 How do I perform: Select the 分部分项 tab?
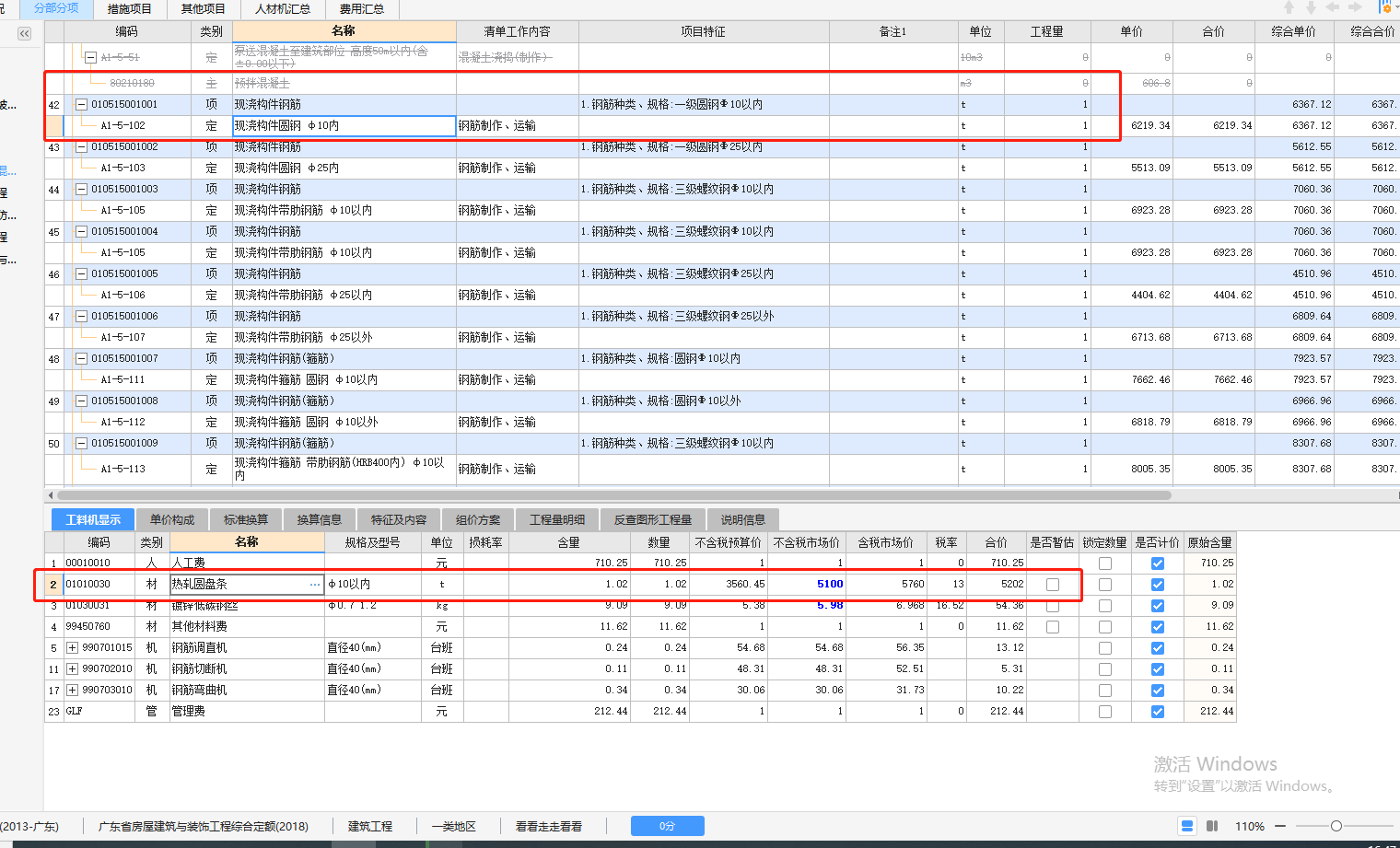coord(56,9)
